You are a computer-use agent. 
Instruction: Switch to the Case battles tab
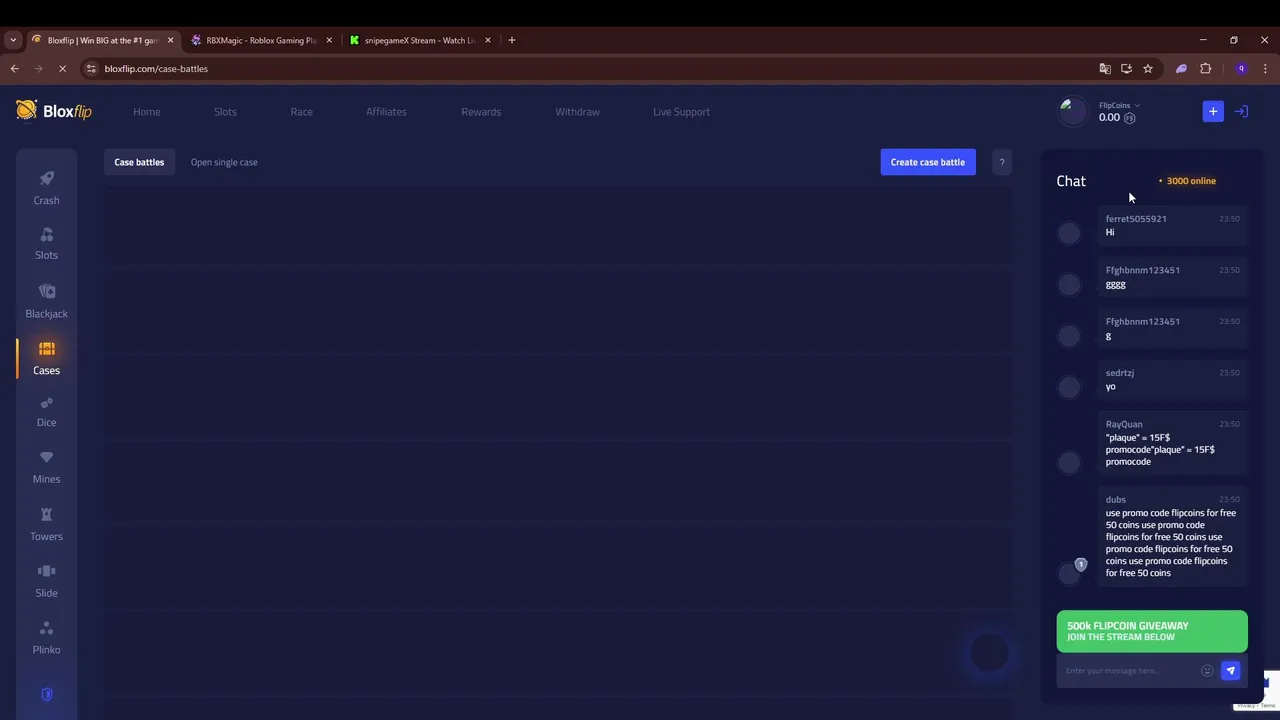pyautogui.click(x=139, y=162)
